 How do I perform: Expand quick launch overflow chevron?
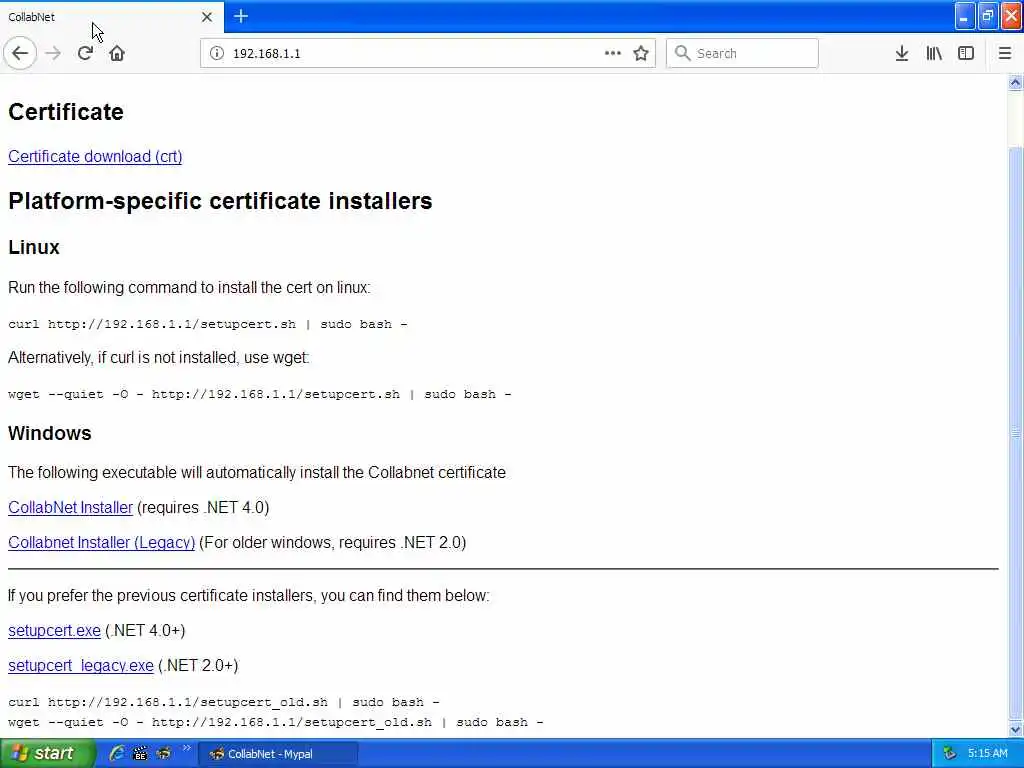point(186,748)
